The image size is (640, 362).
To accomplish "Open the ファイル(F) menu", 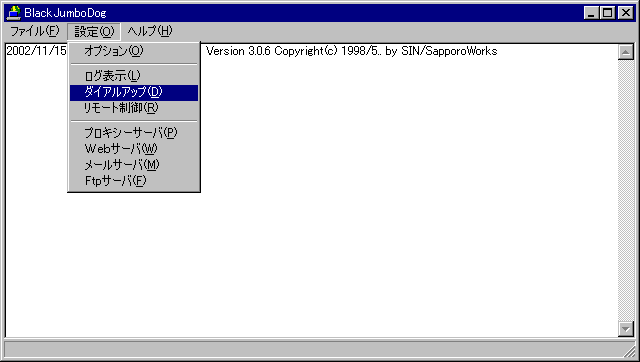I will pos(34,31).
